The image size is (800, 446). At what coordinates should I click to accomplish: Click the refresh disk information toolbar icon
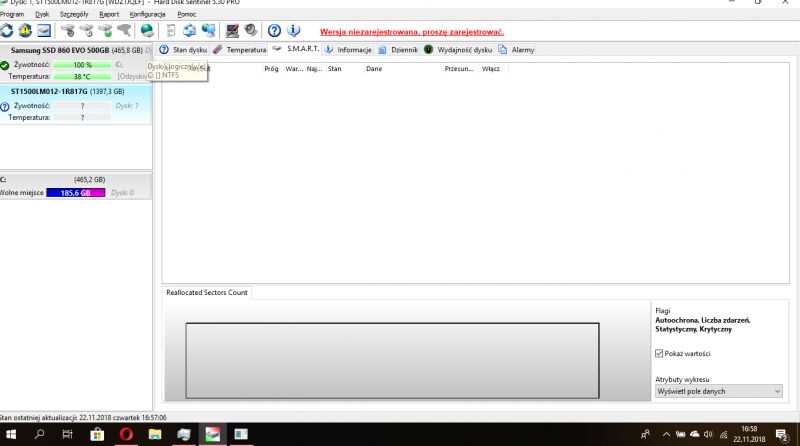pos(7,31)
